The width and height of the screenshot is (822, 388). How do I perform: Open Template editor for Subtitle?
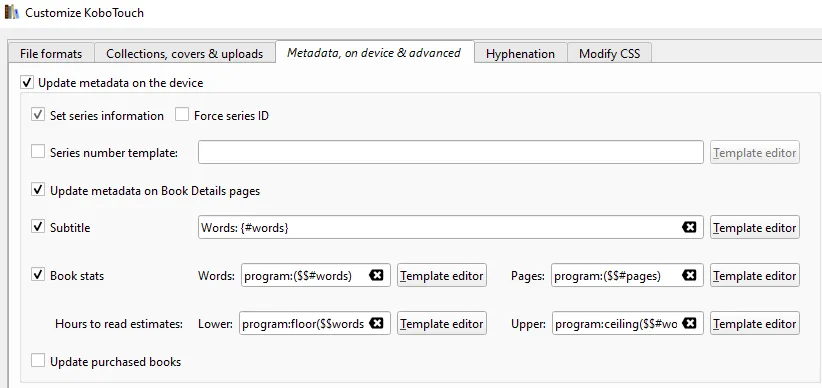tap(755, 228)
